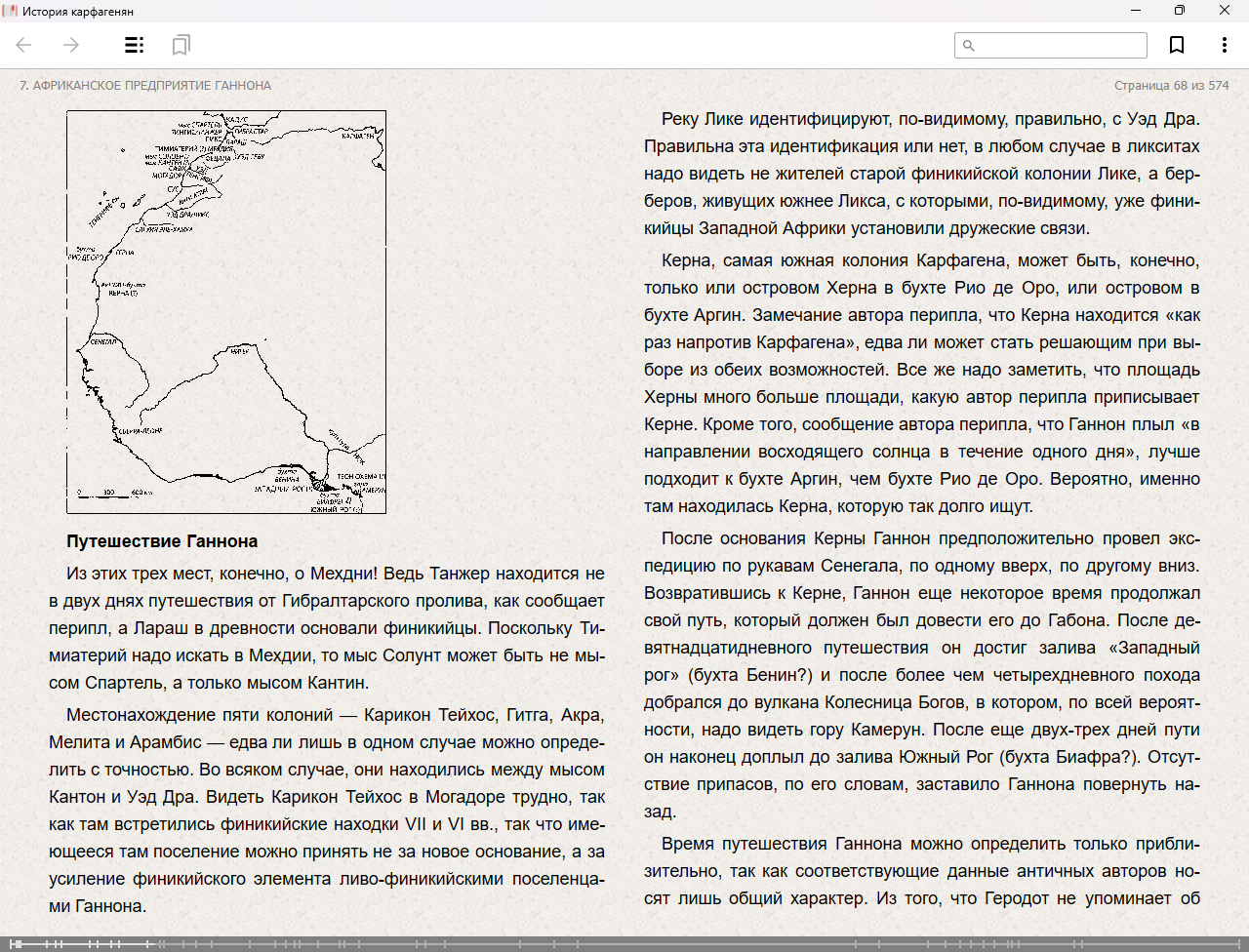Screen dimensions: 1249x952
Task: Go back with the left arrow
Action: click(x=24, y=45)
